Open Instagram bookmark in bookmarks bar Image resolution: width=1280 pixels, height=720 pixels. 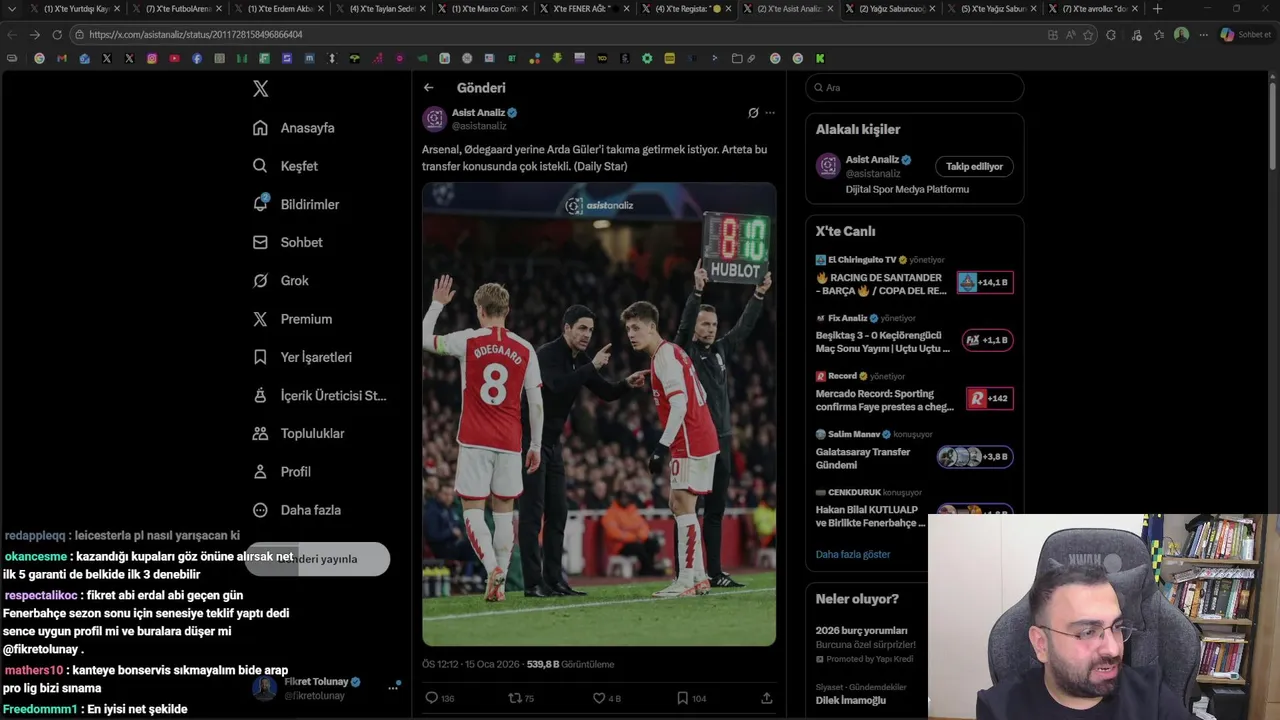(x=152, y=58)
